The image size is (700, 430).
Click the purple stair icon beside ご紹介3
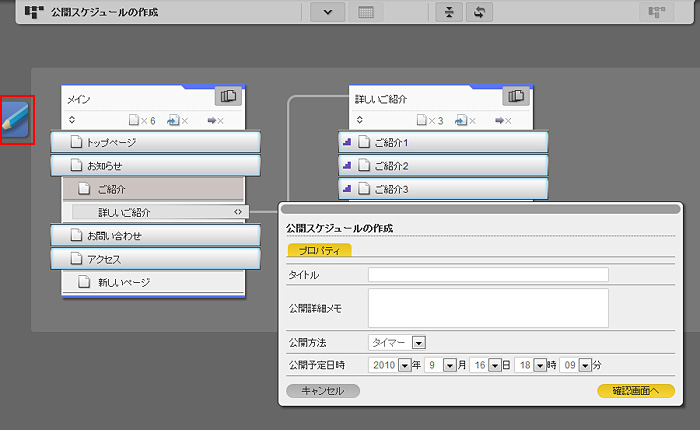pyautogui.click(x=347, y=189)
